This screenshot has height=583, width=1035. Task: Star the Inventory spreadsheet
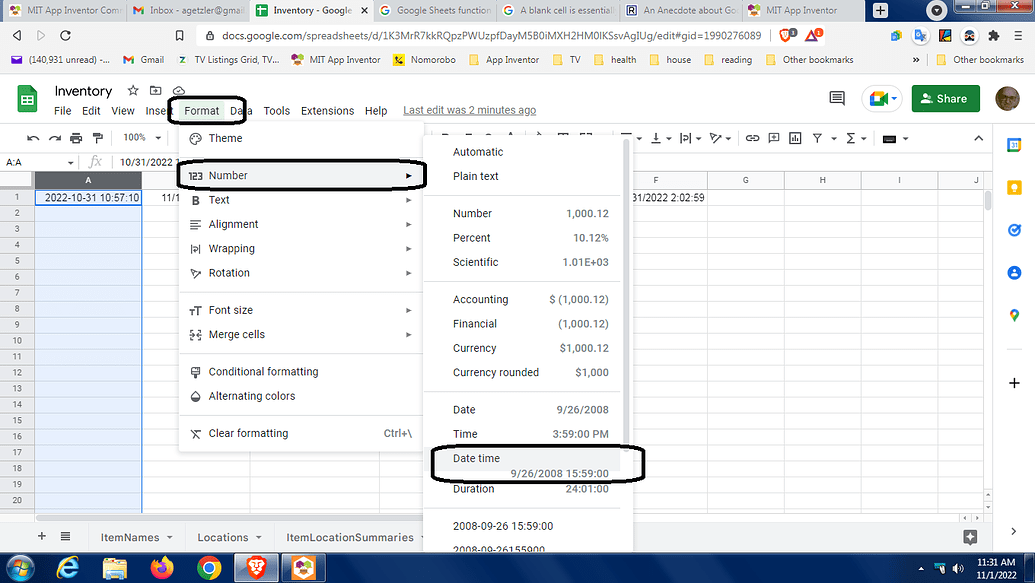click(x=131, y=90)
